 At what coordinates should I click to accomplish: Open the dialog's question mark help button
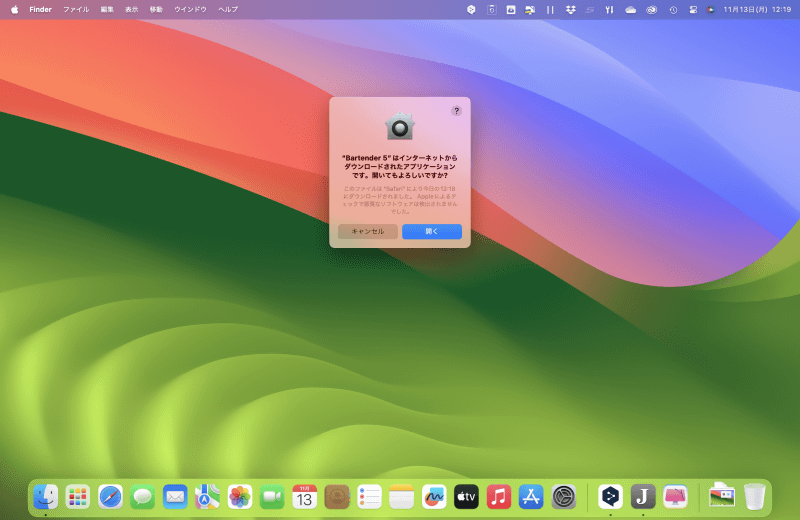[x=456, y=111]
